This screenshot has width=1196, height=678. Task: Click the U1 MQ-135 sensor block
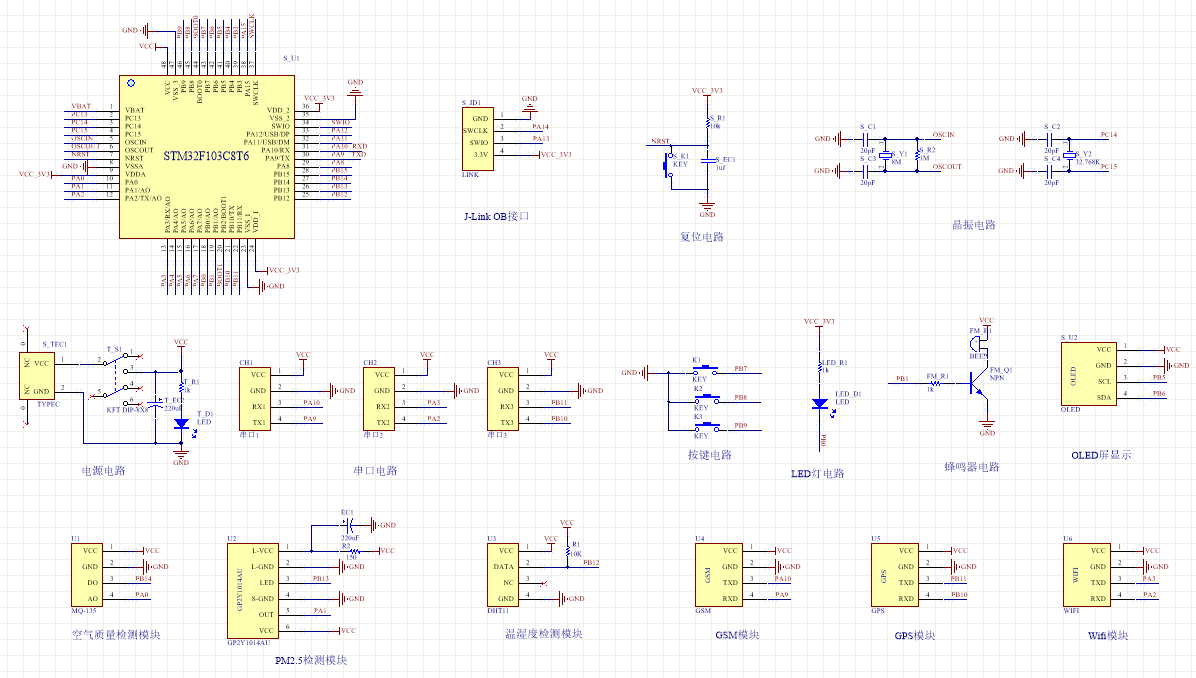pyautogui.click(x=89, y=574)
